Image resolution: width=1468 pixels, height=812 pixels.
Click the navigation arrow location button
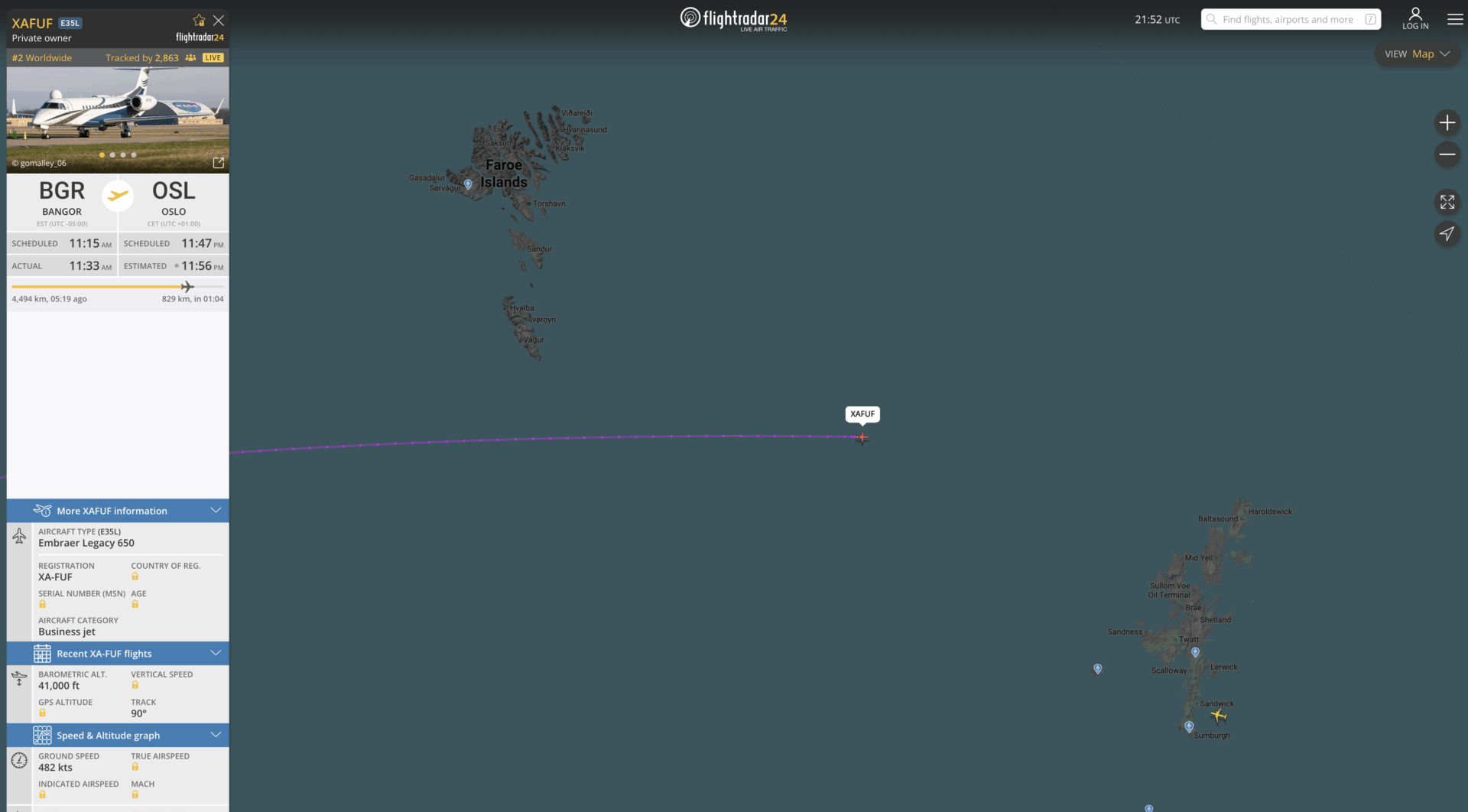click(1447, 234)
